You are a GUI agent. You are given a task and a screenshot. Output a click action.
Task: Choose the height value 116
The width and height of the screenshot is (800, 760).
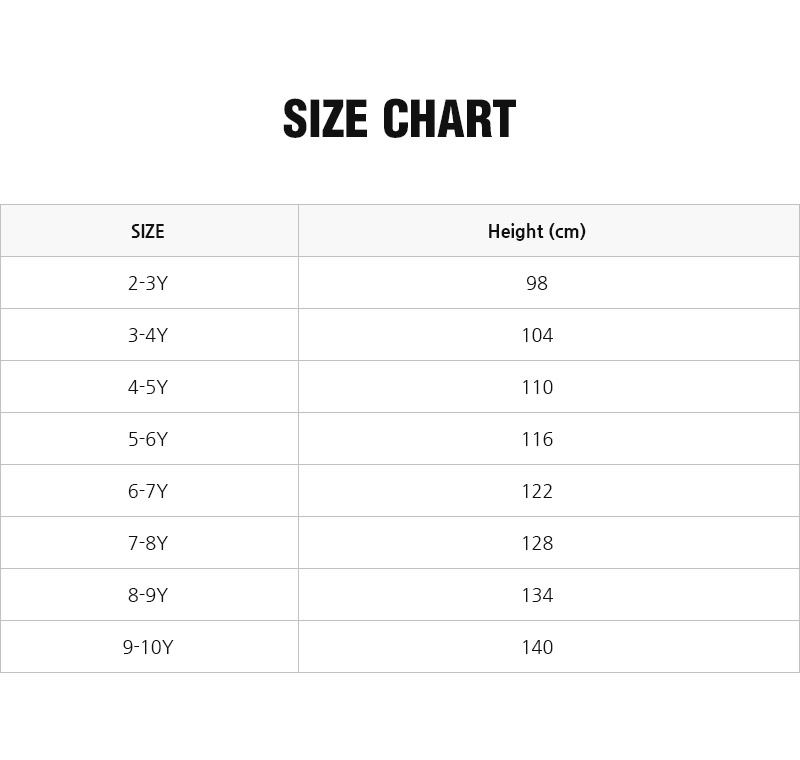(537, 439)
